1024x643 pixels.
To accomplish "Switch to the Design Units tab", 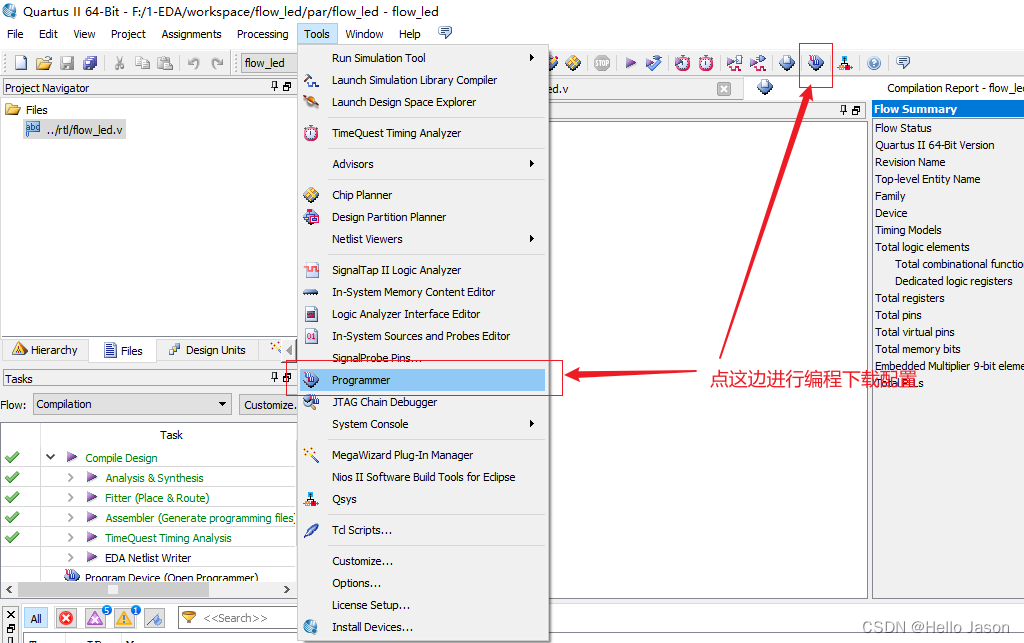I will (207, 350).
